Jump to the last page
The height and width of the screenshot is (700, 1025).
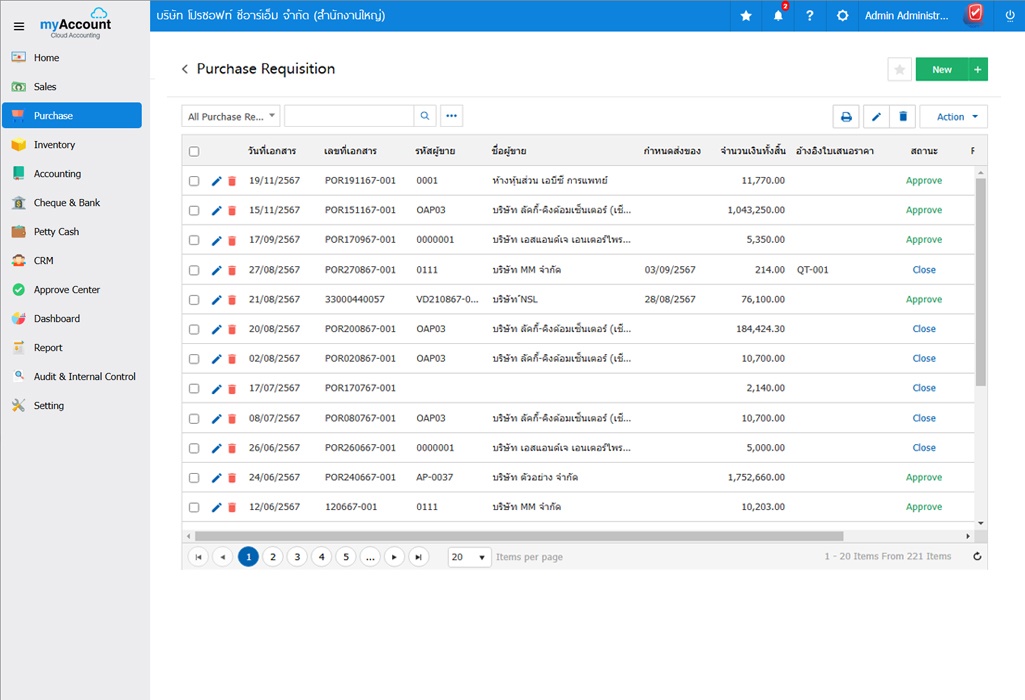(x=418, y=557)
